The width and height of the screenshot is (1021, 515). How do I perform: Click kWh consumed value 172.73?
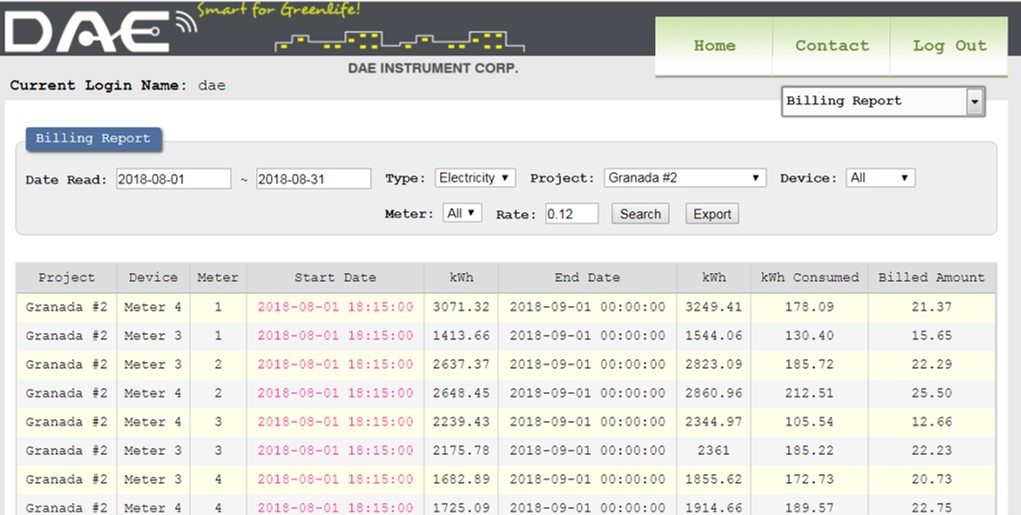tap(809, 479)
